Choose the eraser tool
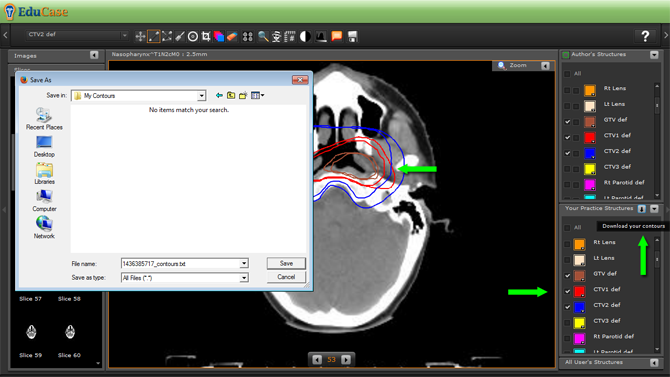Viewport: 670px width, 377px height. pyautogui.click(x=232, y=37)
